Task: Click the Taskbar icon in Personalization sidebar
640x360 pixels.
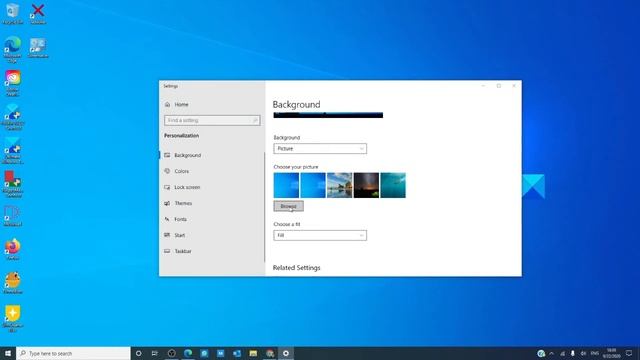Action: tap(167, 251)
